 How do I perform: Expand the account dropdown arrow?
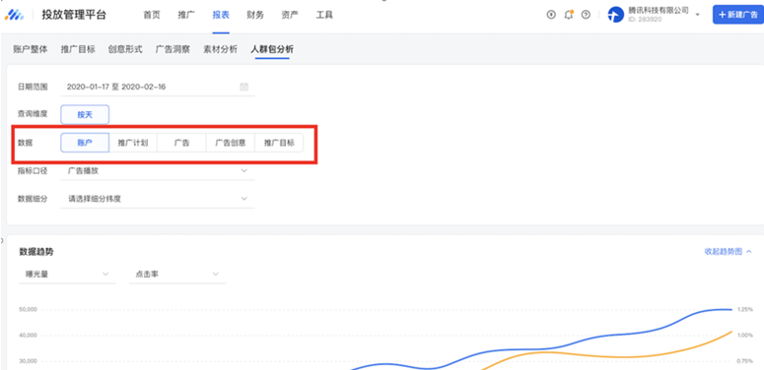point(698,15)
